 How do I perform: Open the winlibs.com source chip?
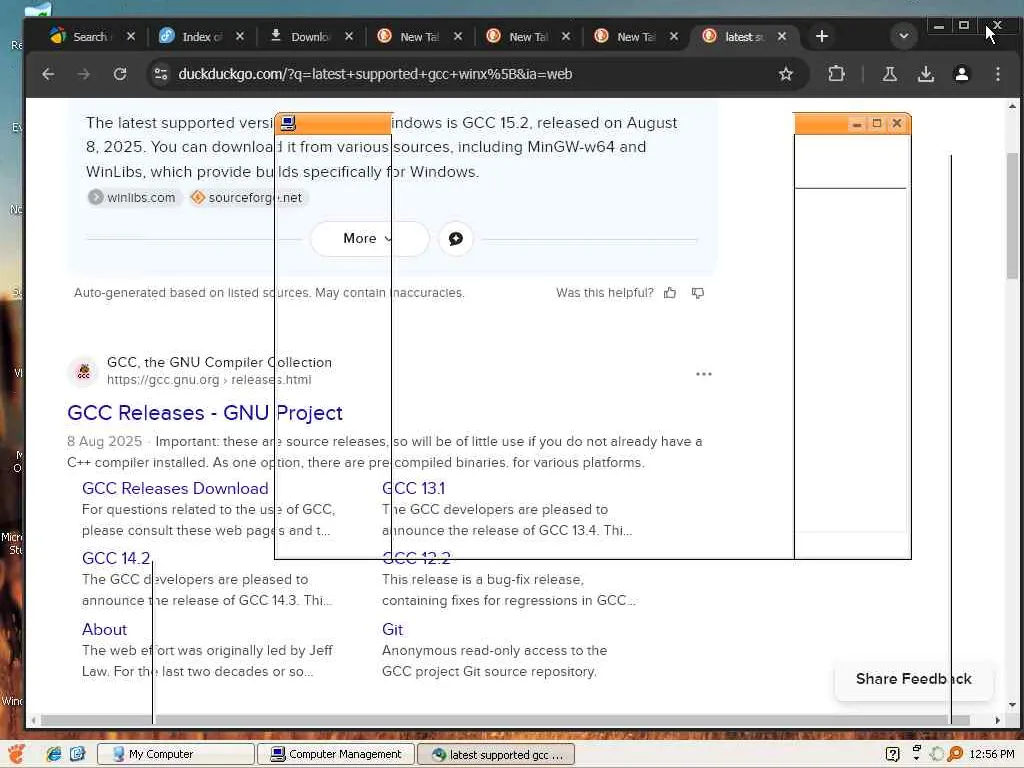[x=133, y=197]
